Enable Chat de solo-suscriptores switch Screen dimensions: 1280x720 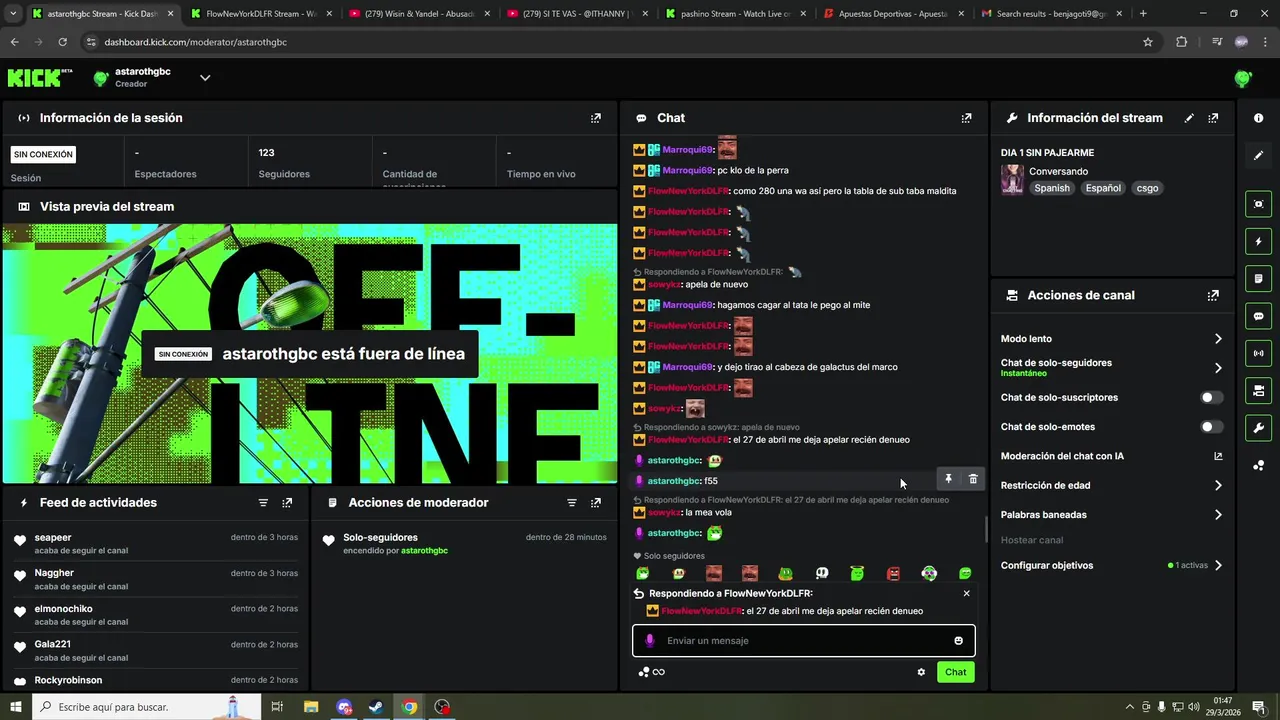[x=1211, y=398]
